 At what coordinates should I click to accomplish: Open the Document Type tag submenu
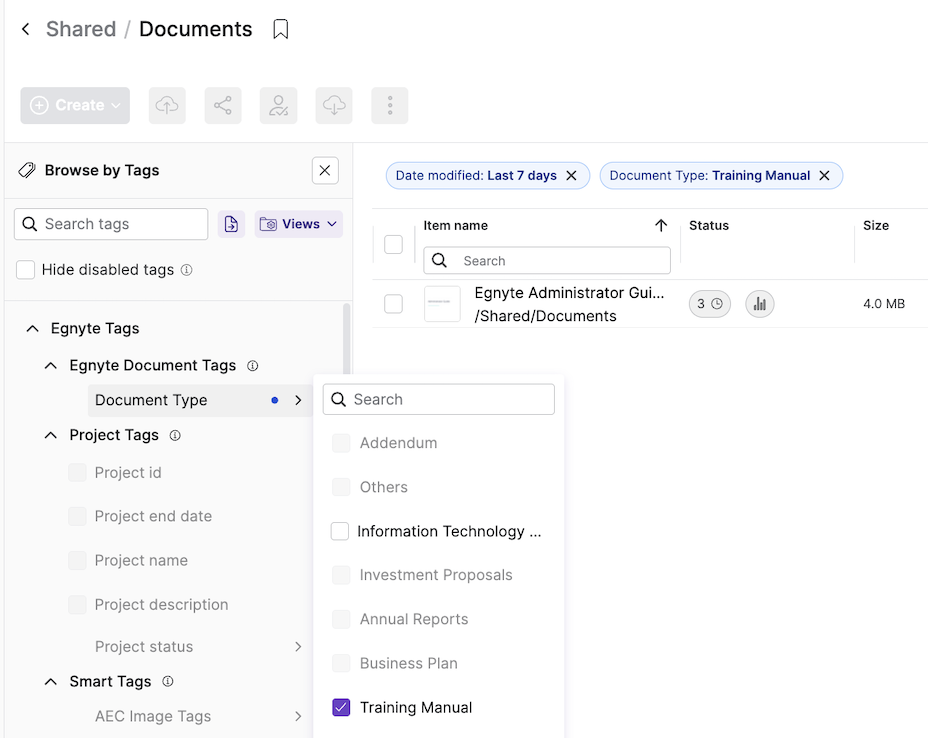coord(297,399)
